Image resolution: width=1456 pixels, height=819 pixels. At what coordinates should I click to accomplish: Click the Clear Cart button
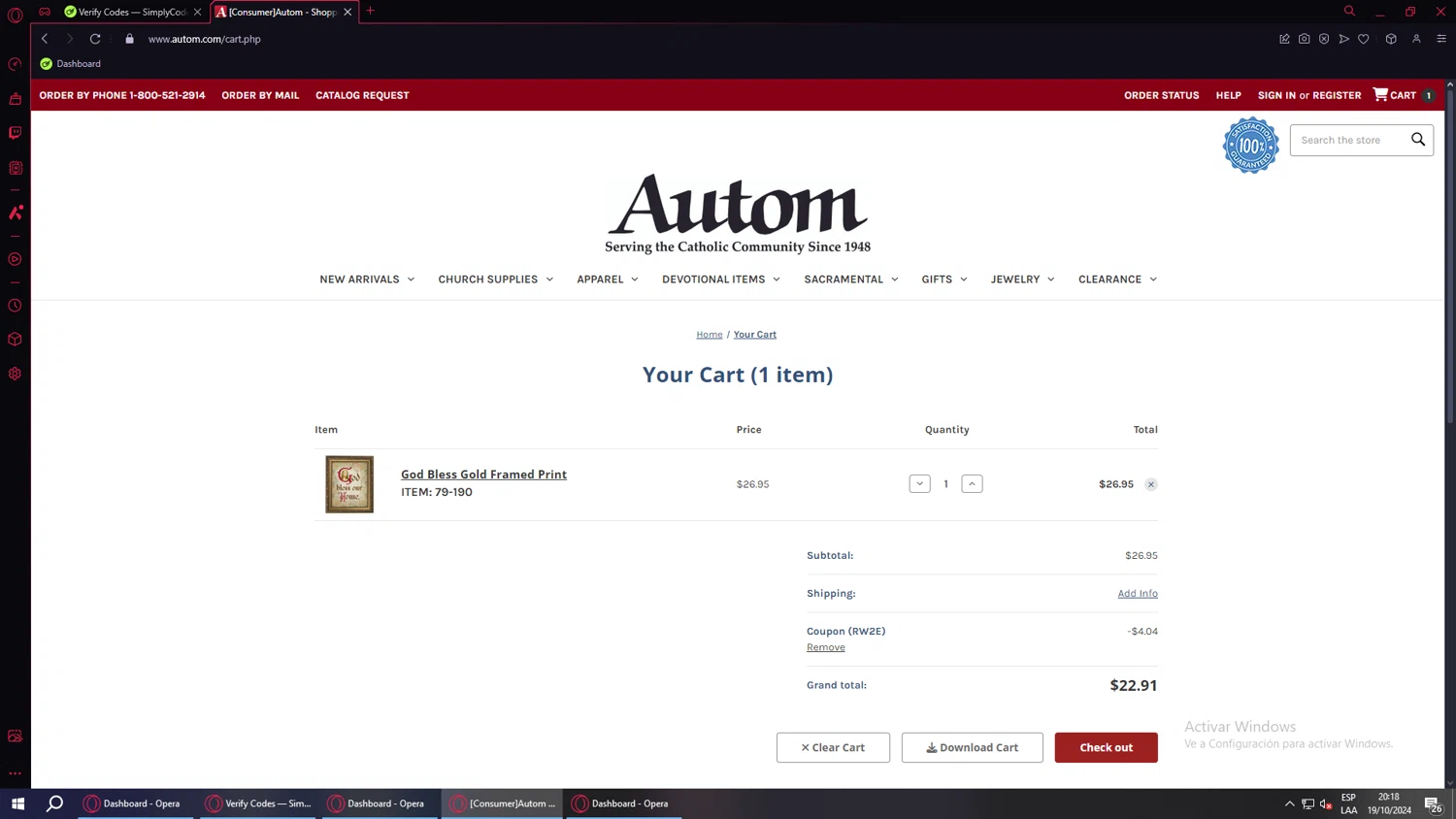833,747
